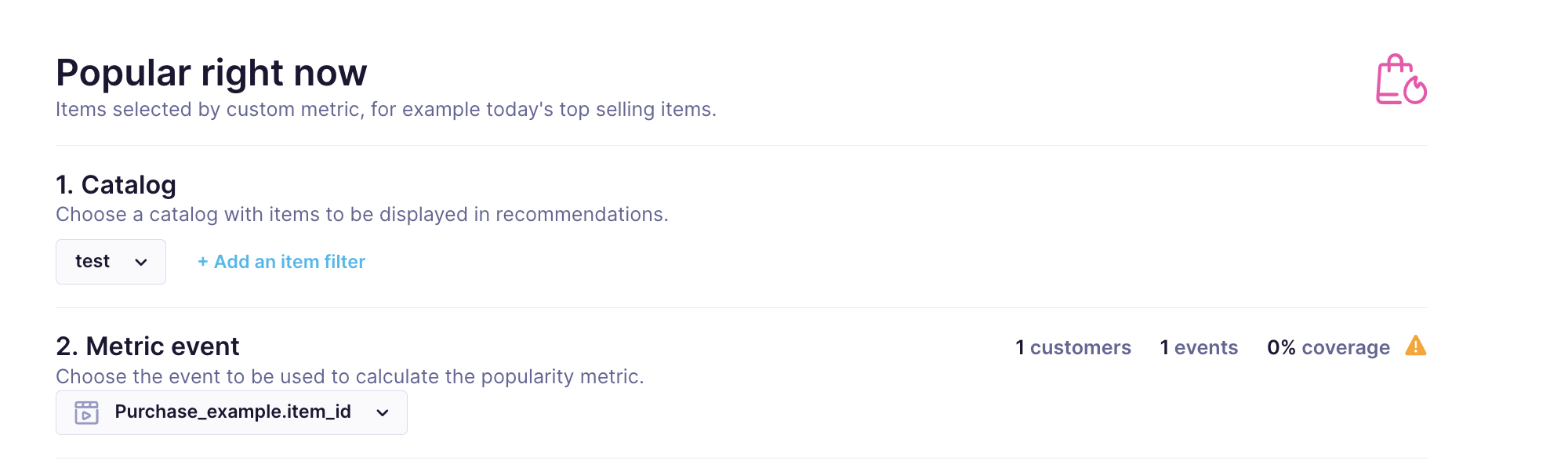This screenshot has width=1568, height=475.
Task: Click the 1 customers statistic
Action: (x=1073, y=347)
